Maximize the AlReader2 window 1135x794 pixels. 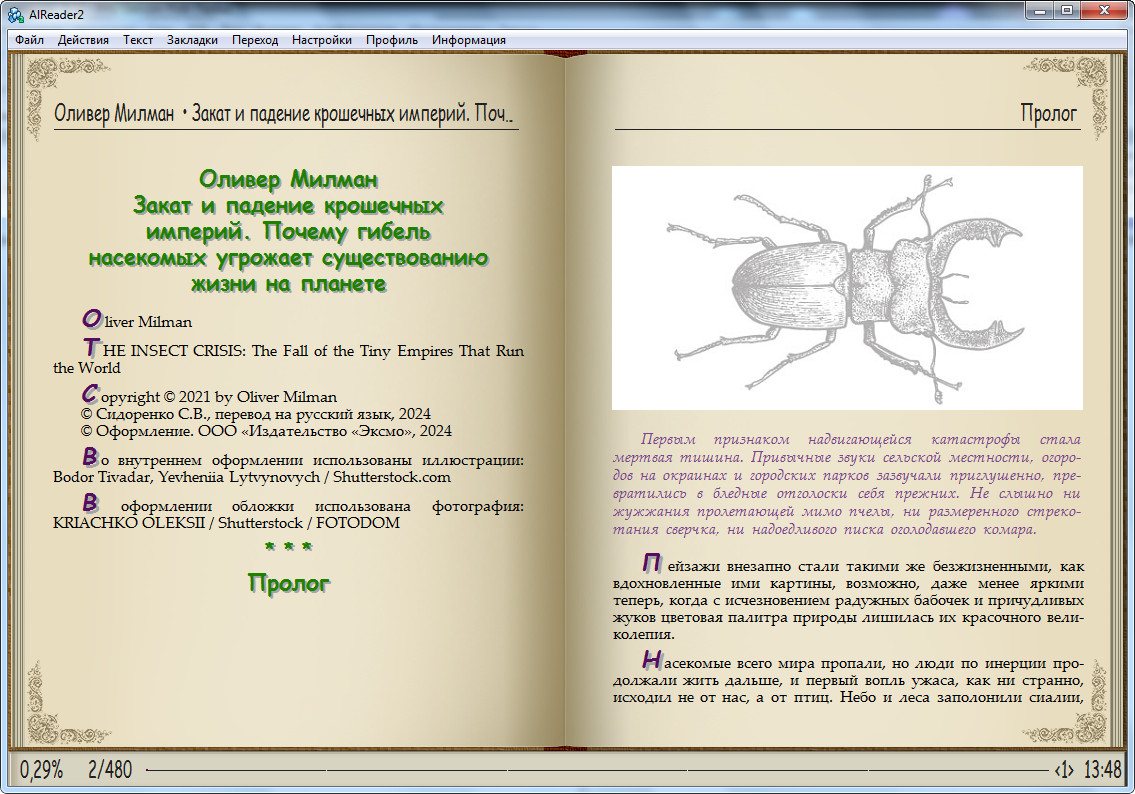click(x=1067, y=10)
